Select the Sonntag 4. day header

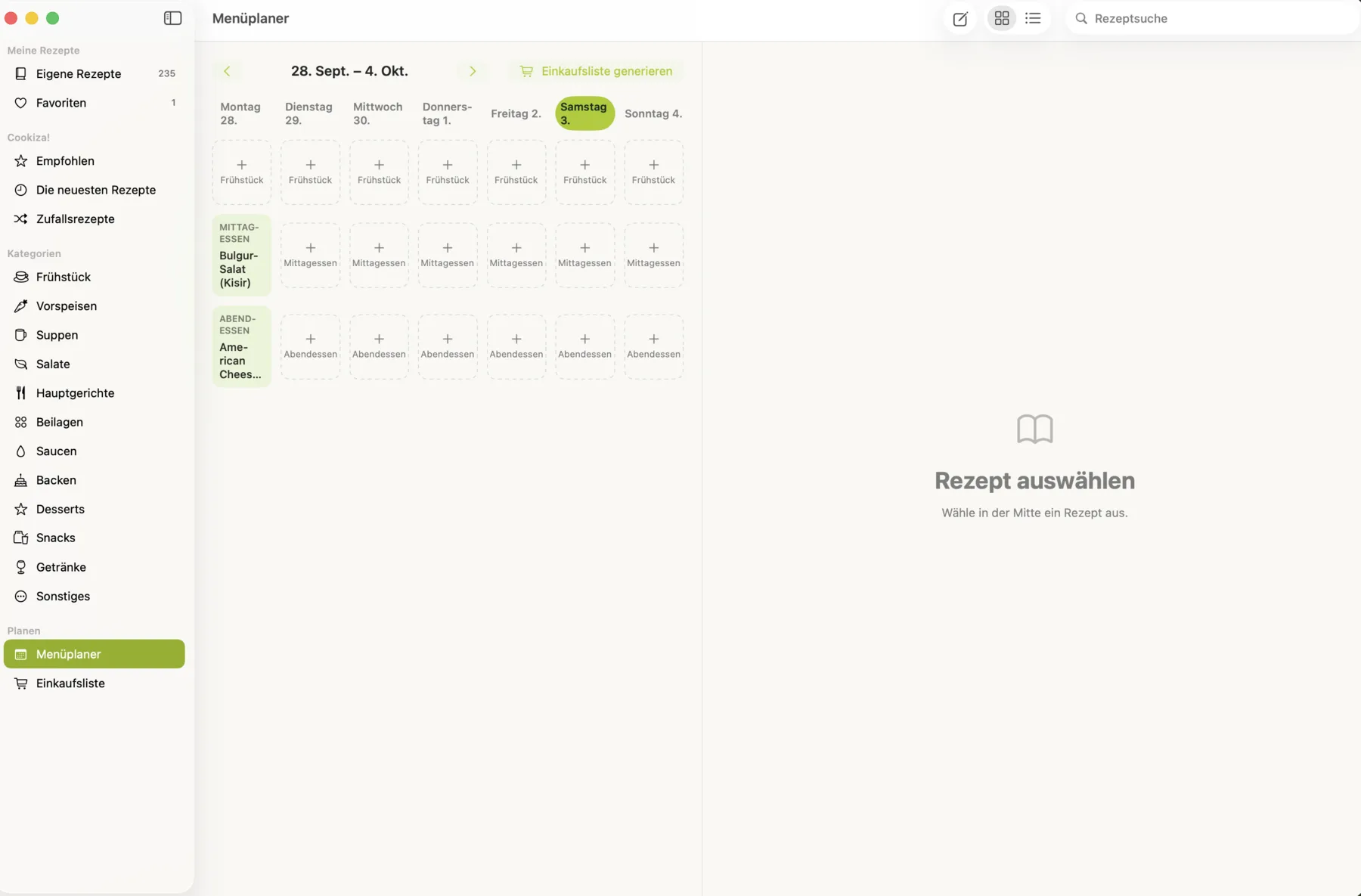pyautogui.click(x=653, y=113)
